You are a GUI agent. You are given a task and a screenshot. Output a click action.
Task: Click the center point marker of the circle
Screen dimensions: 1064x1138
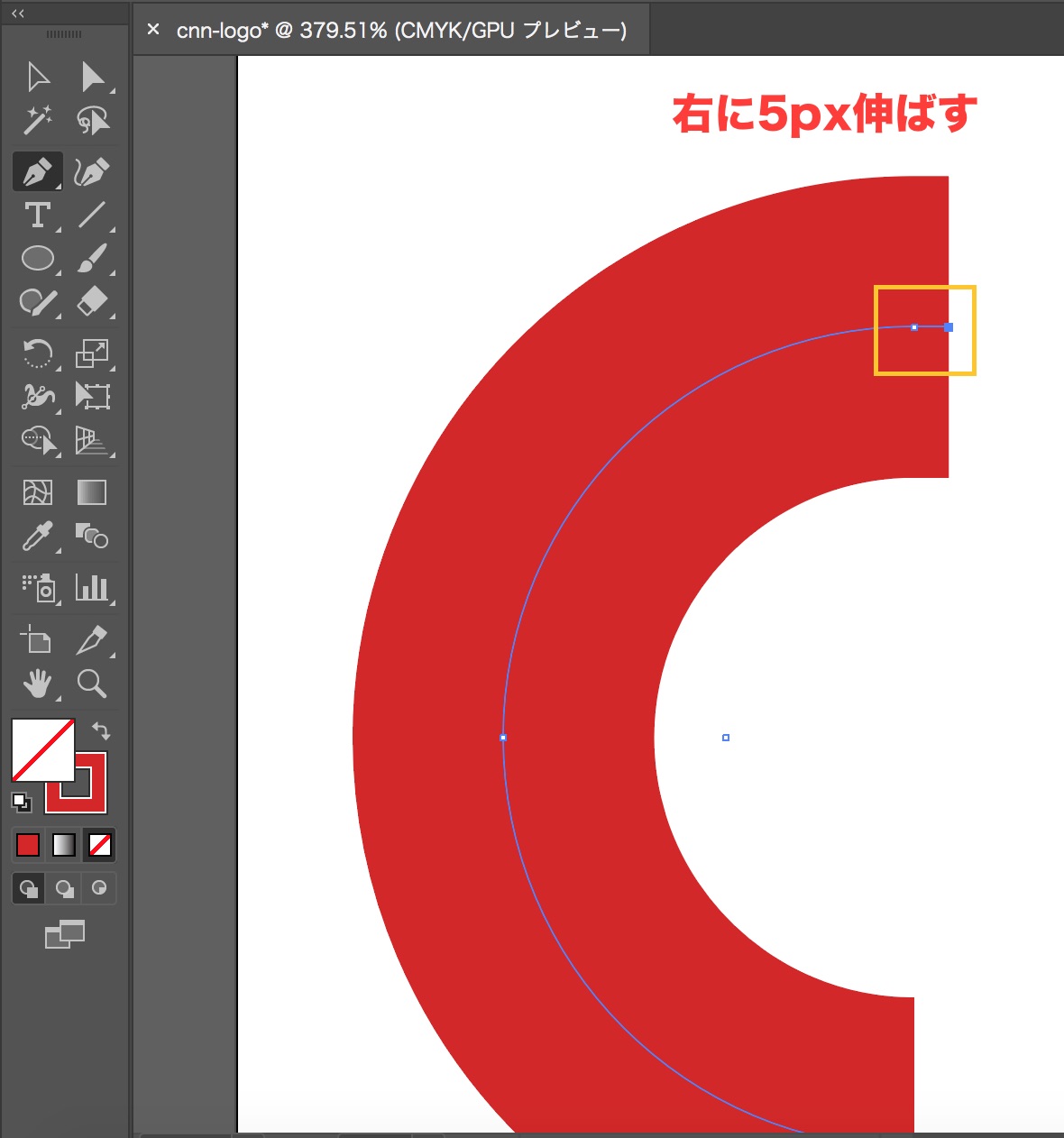pos(726,738)
